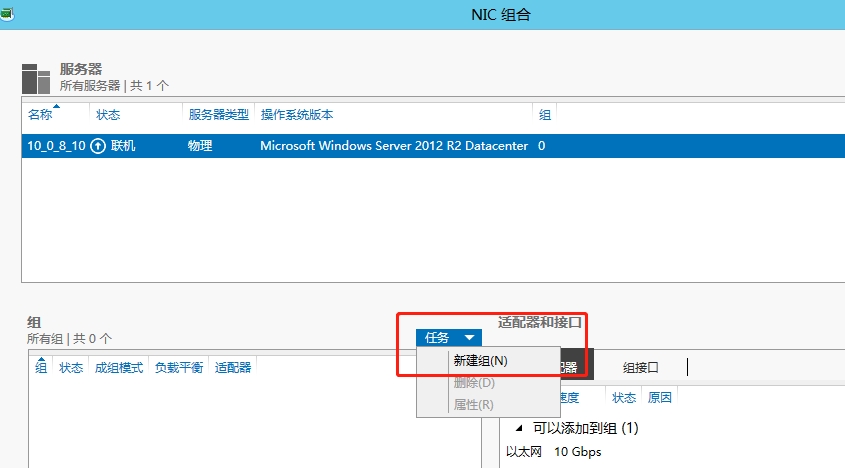Click the 属性(R) menu entry
The image size is (845, 468).
tap(473, 405)
